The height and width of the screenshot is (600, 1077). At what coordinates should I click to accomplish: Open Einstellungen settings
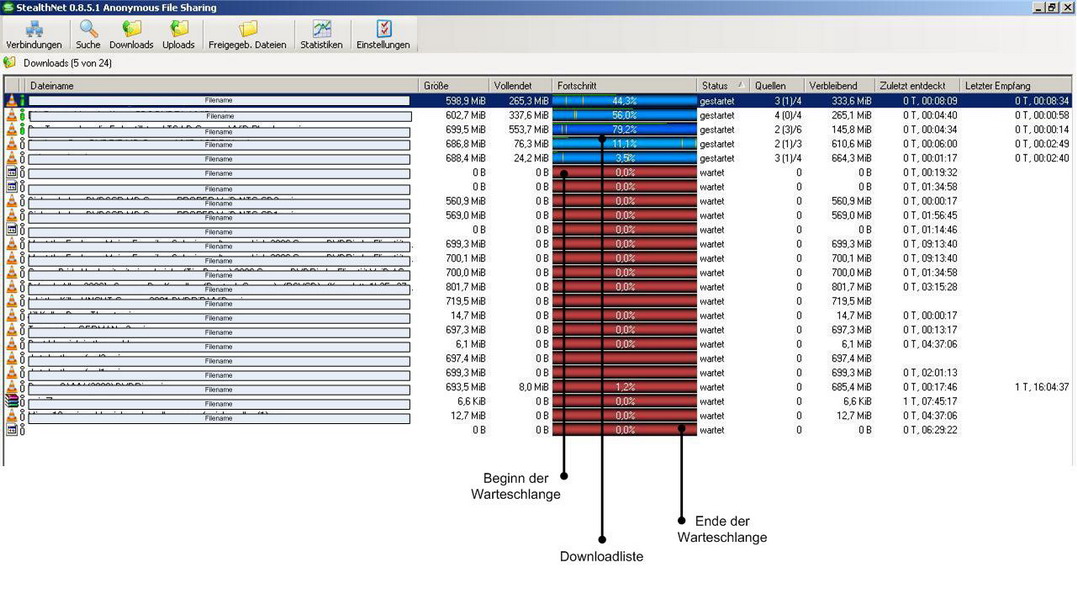[383, 34]
